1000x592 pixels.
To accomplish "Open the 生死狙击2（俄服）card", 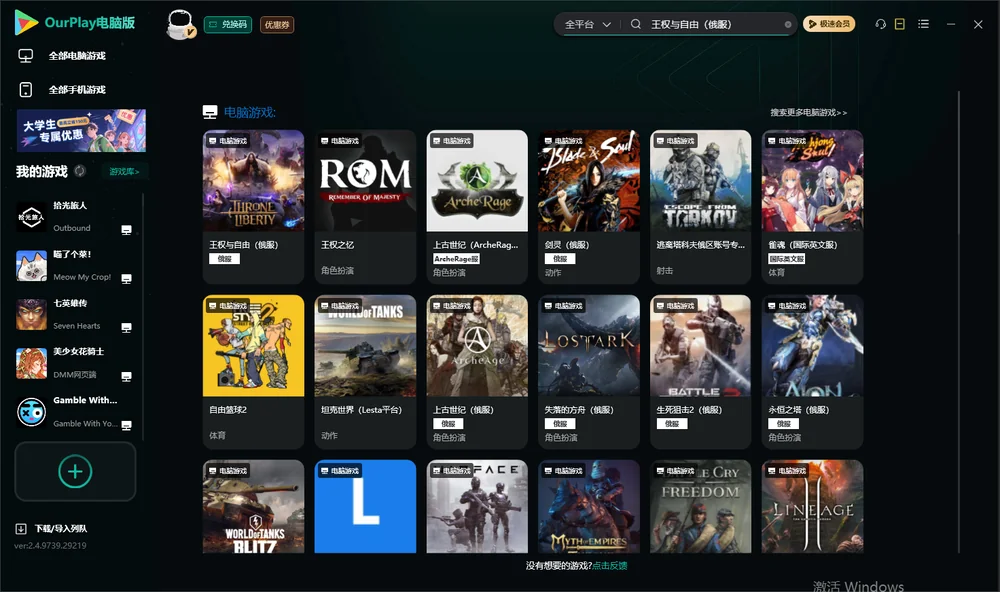I will point(700,371).
